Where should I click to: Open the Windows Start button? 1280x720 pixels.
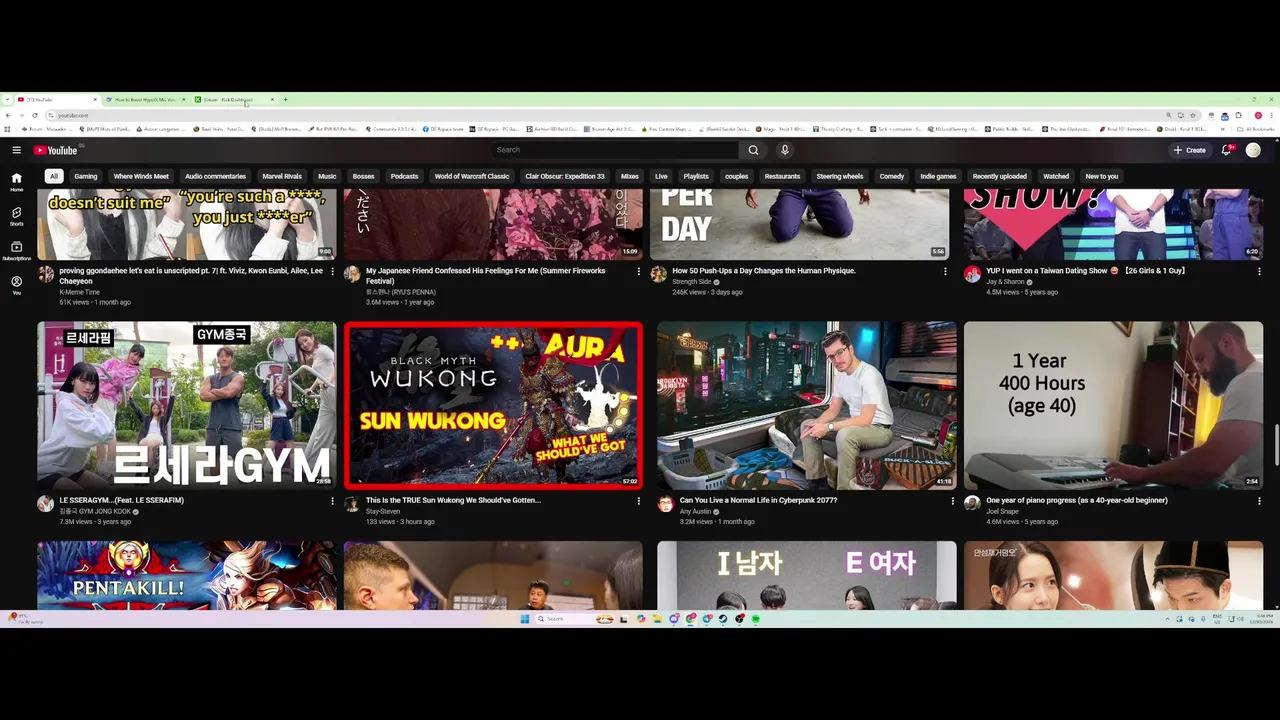pyautogui.click(x=524, y=619)
